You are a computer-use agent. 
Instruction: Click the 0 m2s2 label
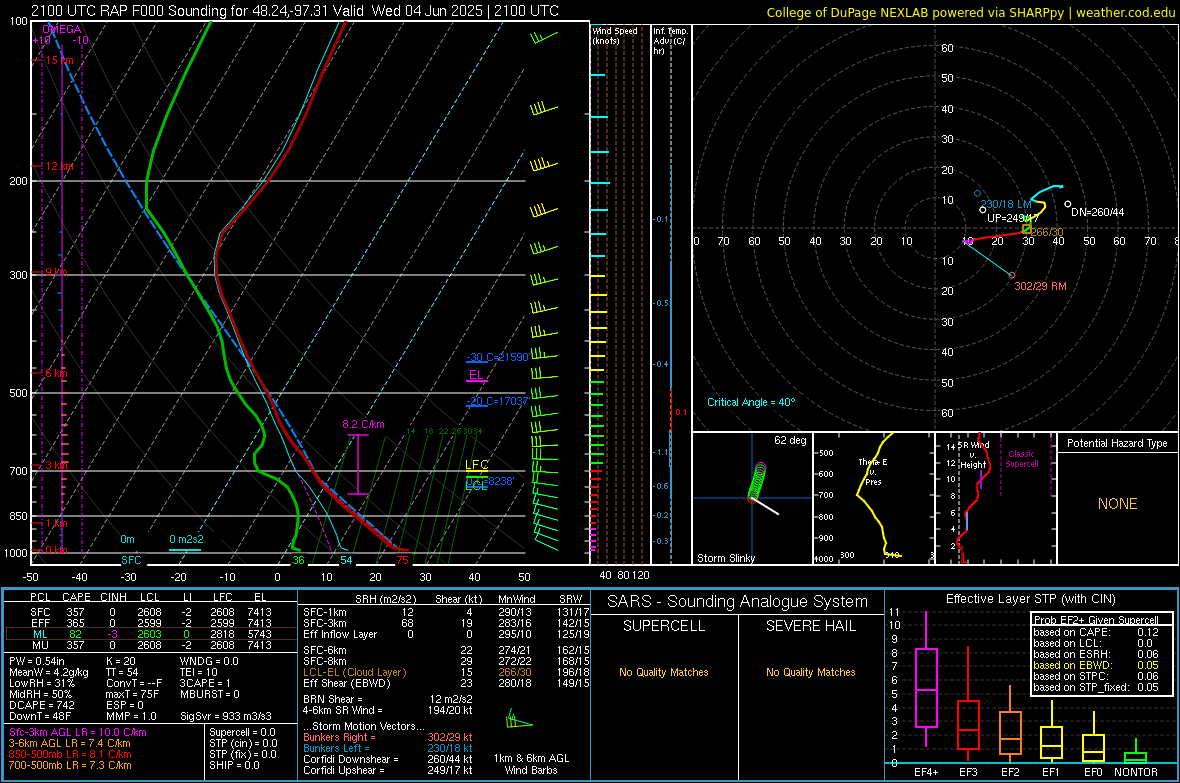pyautogui.click(x=186, y=539)
